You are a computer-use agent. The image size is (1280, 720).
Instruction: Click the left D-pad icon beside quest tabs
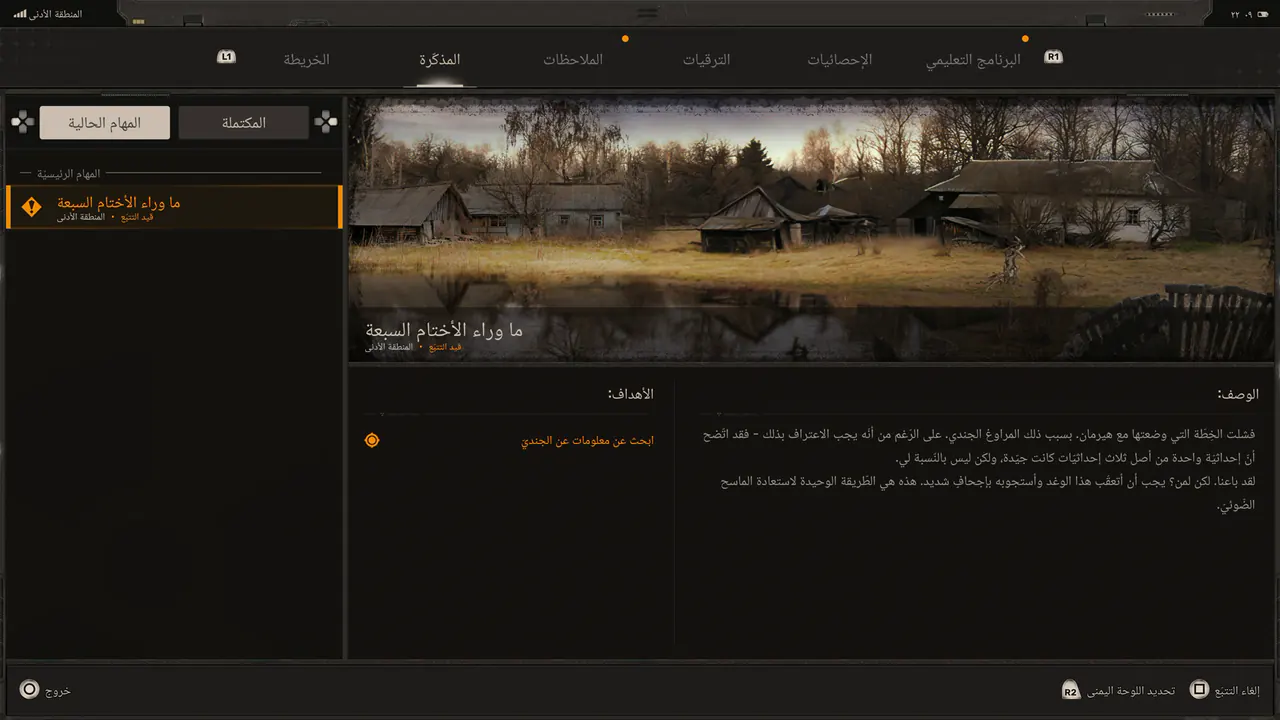click(22, 122)
